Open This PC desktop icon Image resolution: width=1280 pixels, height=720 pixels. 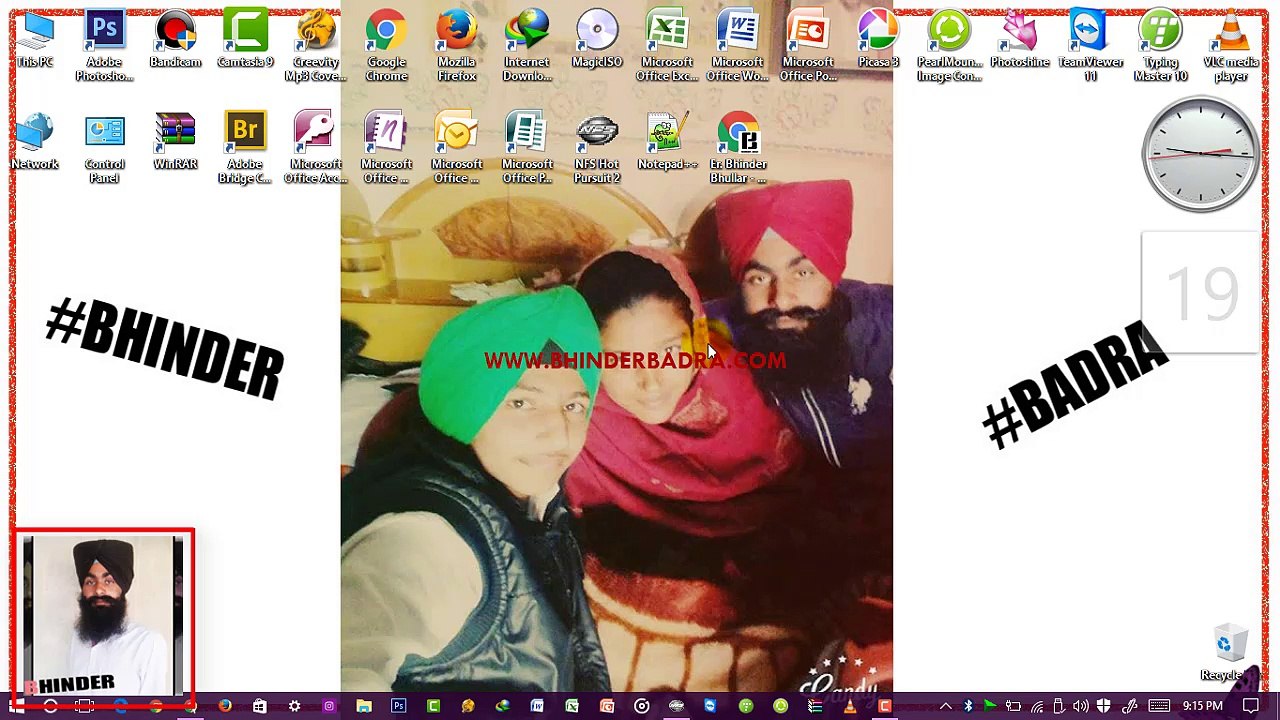click(x=34, y=40)
